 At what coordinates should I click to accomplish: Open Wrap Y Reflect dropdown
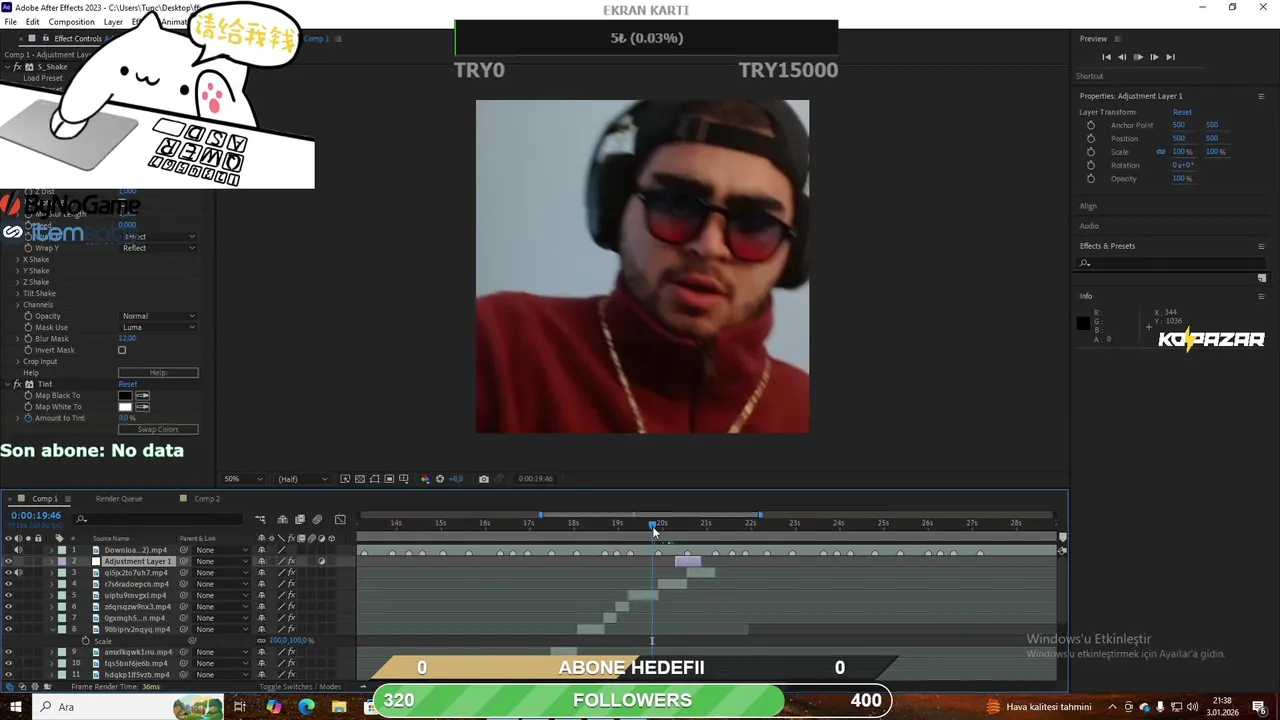158,248
